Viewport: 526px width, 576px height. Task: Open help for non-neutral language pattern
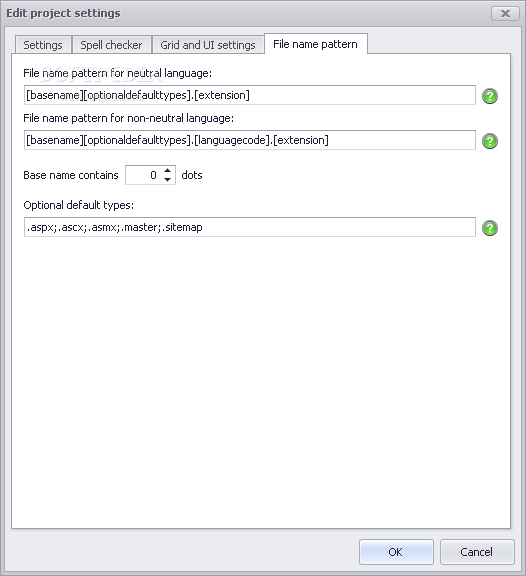(490, 141)
